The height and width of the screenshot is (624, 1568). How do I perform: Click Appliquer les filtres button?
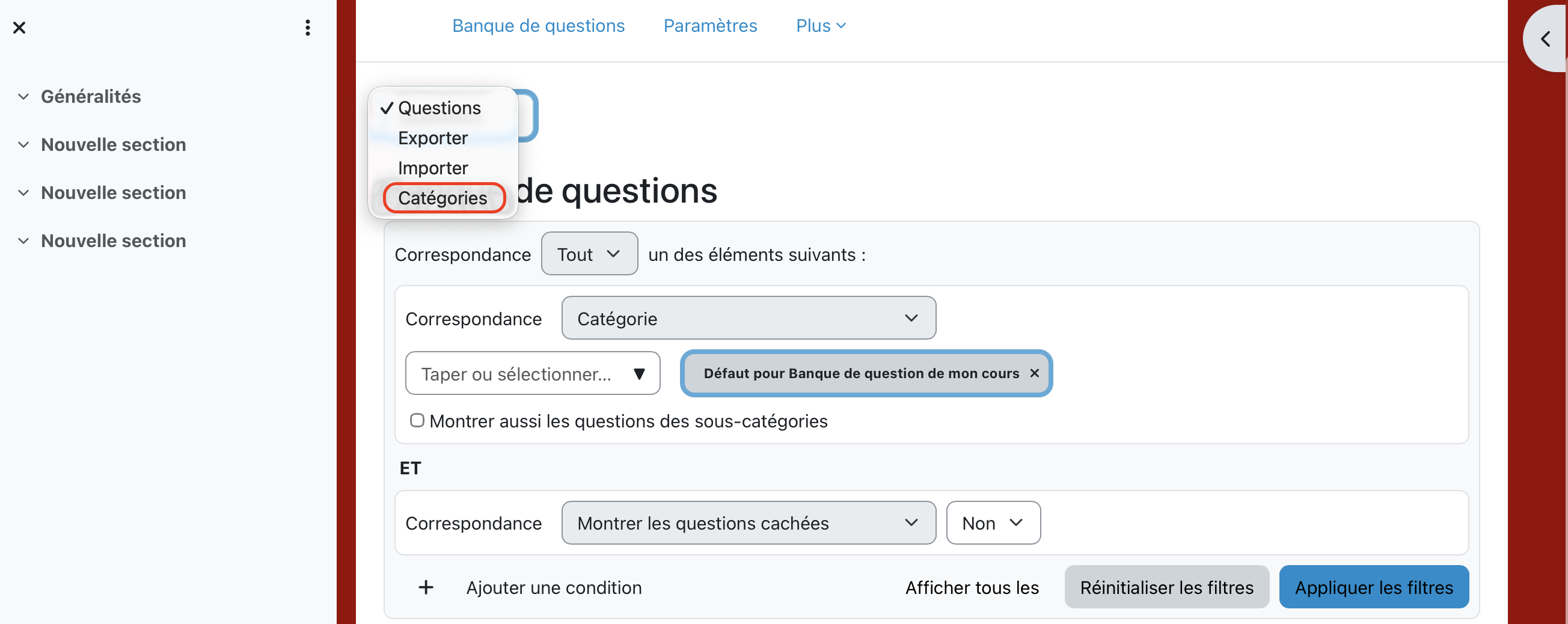(1373, 587)
